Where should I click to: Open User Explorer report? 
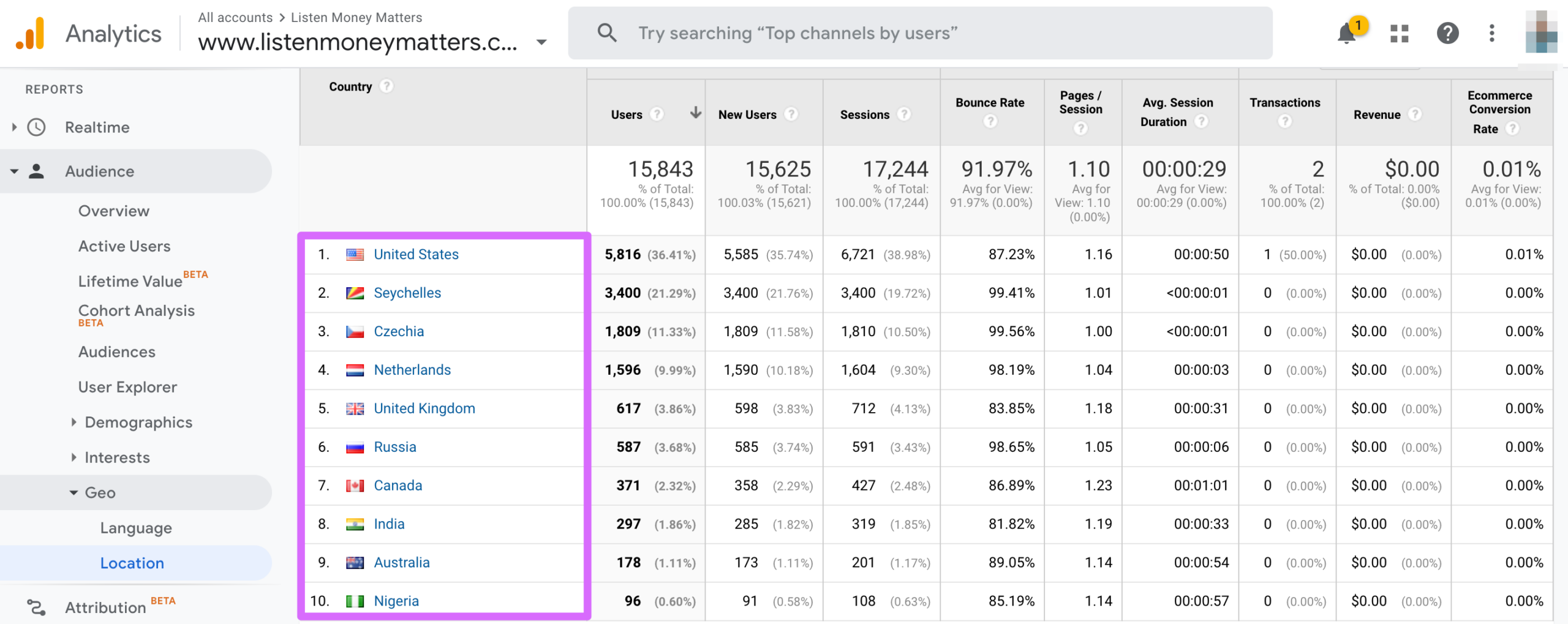(127, 387)
